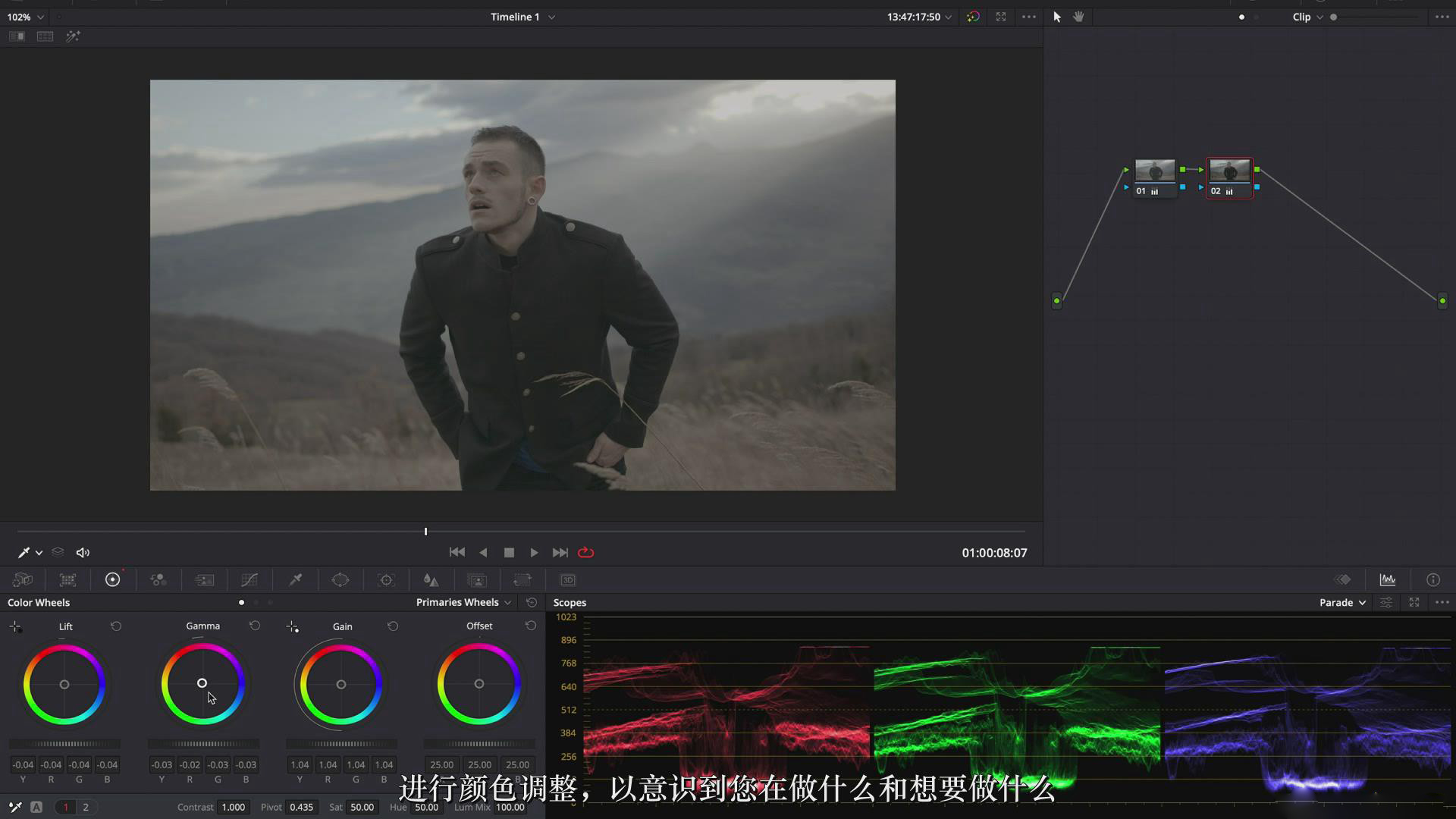Reset the Gamma wheel

(x=255, y=626)
